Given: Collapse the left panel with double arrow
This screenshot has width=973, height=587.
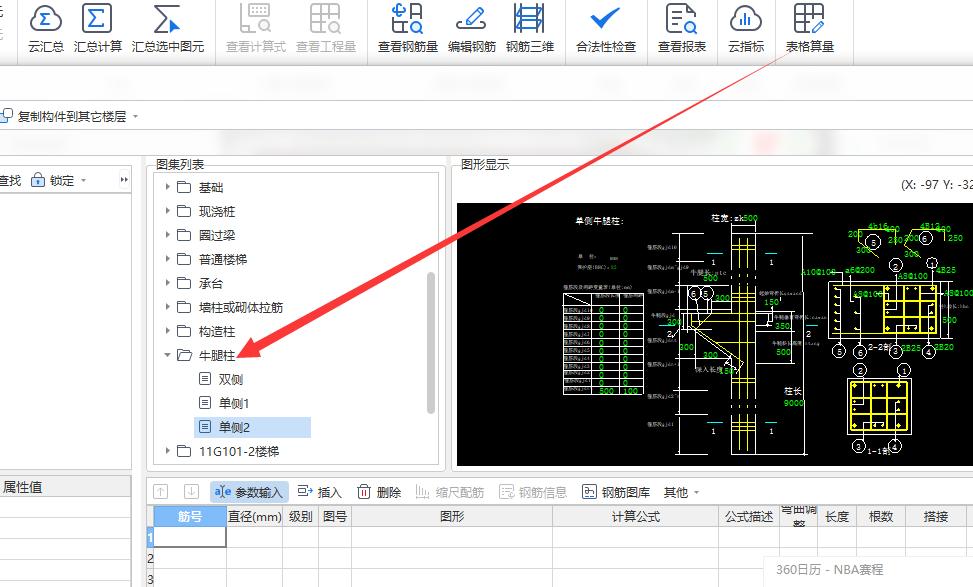Looking at the screenshot, I should point(124,180).
